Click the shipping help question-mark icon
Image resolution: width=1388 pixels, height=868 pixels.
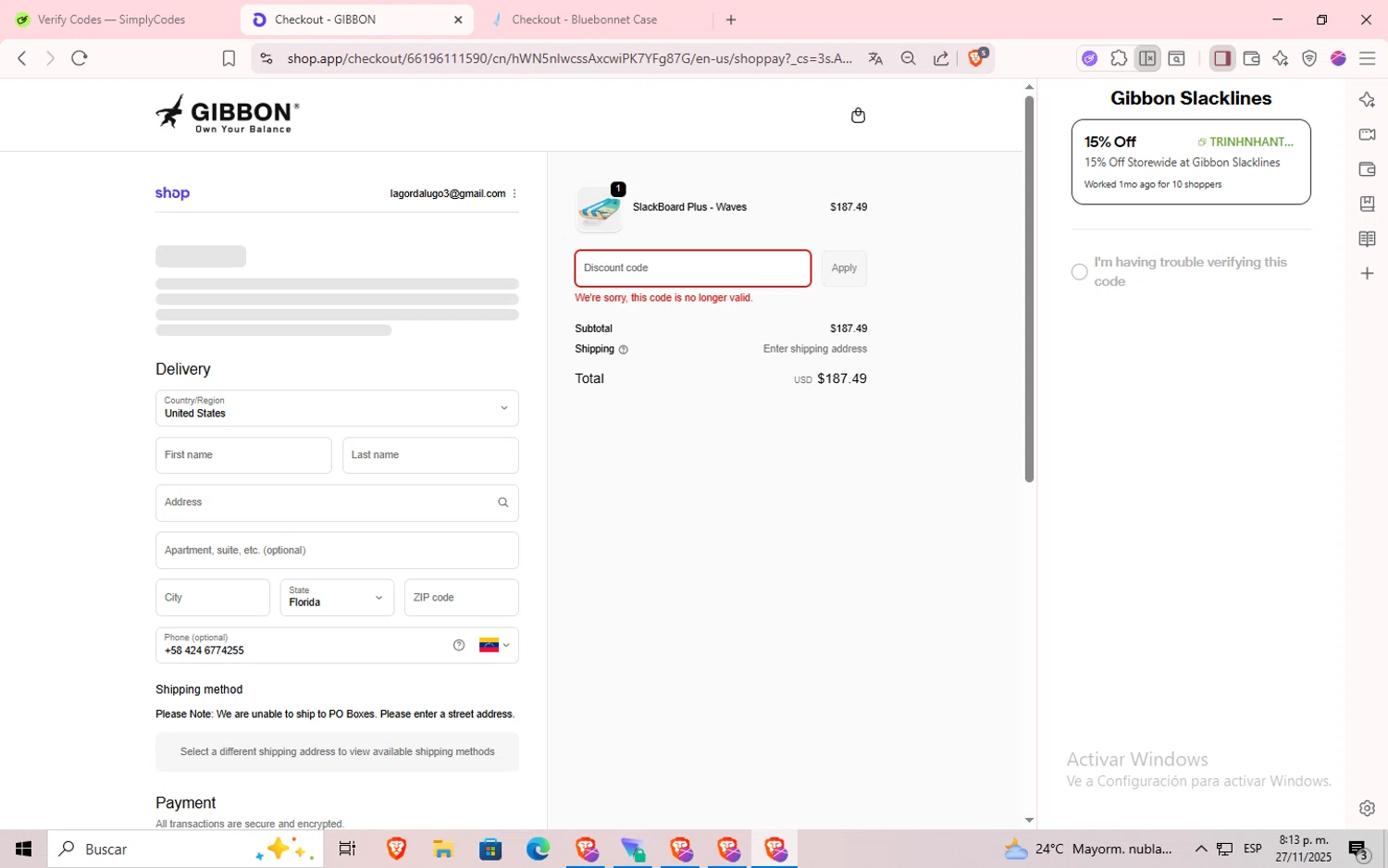623,350
